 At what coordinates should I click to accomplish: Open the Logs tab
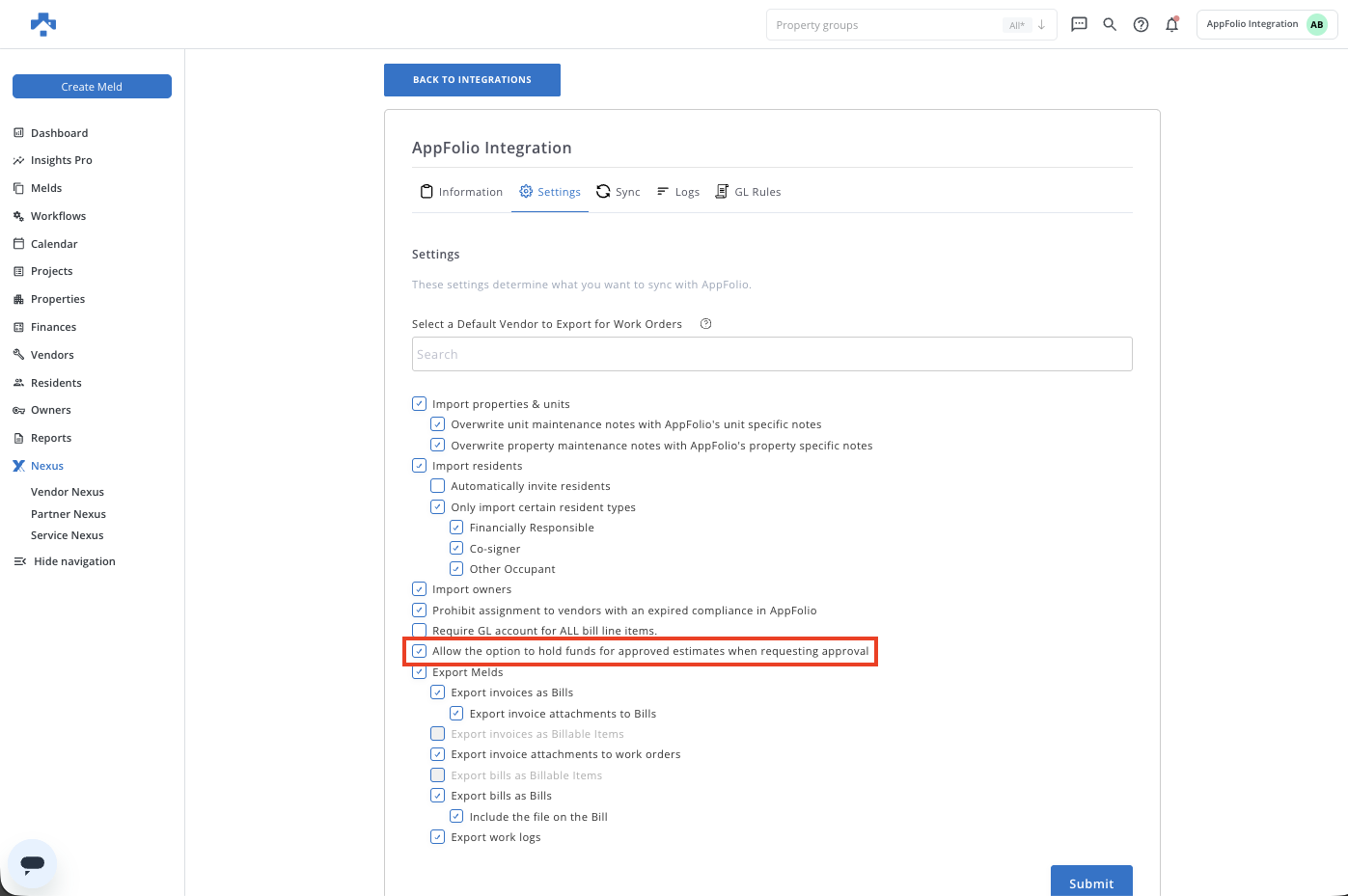tap(677, 192)
